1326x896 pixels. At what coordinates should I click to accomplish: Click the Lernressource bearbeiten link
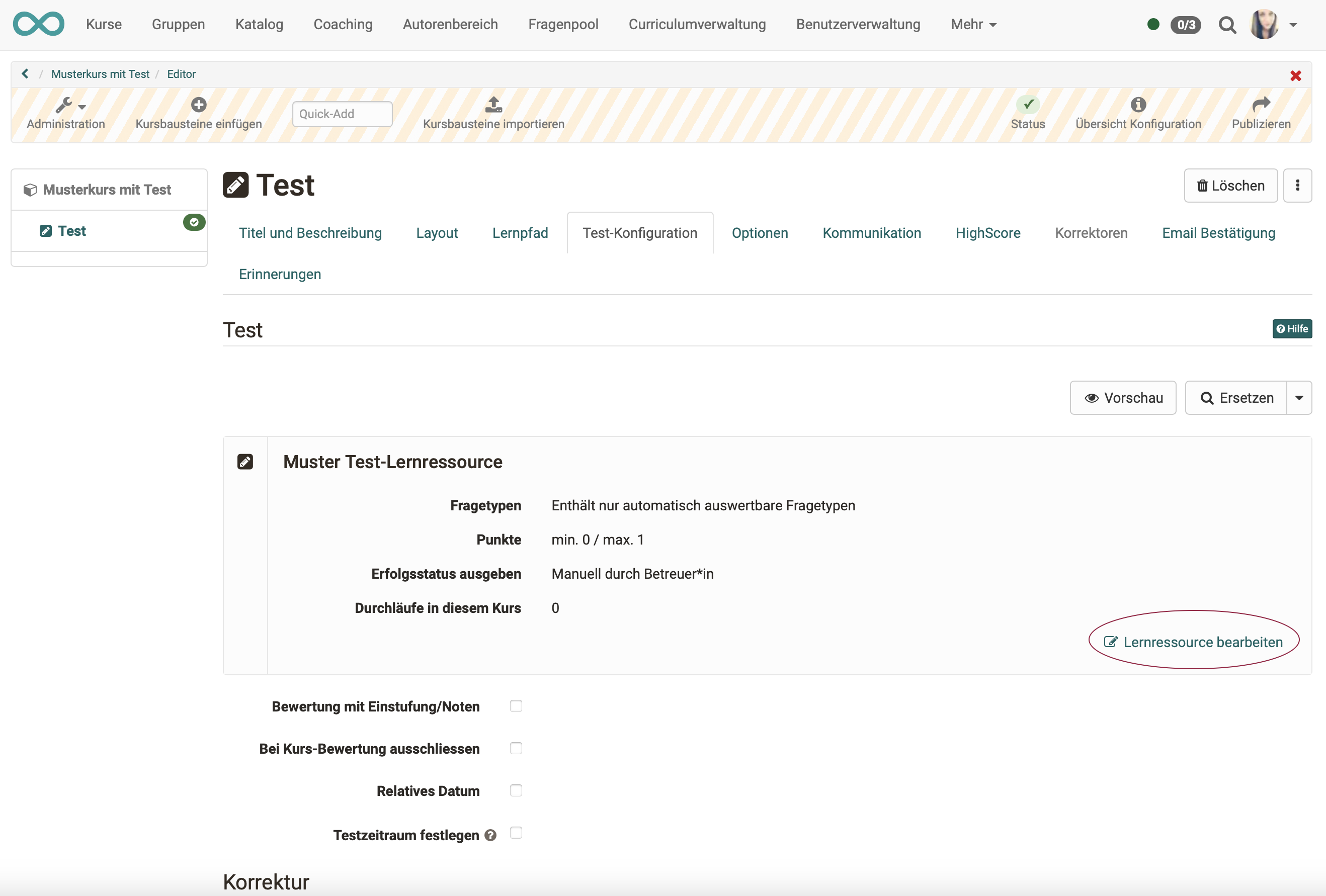coord(1194,642)
